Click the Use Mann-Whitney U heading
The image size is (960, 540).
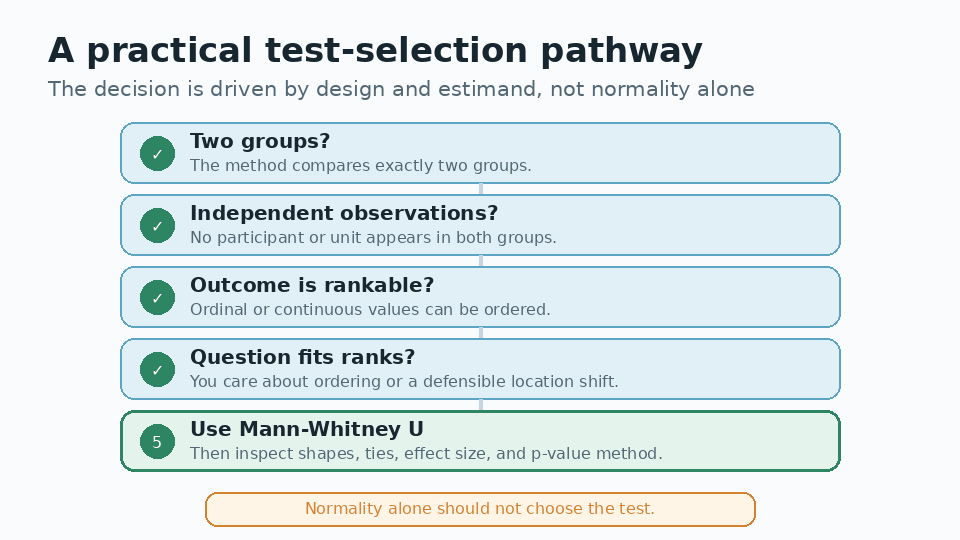(x=307, y=429)
